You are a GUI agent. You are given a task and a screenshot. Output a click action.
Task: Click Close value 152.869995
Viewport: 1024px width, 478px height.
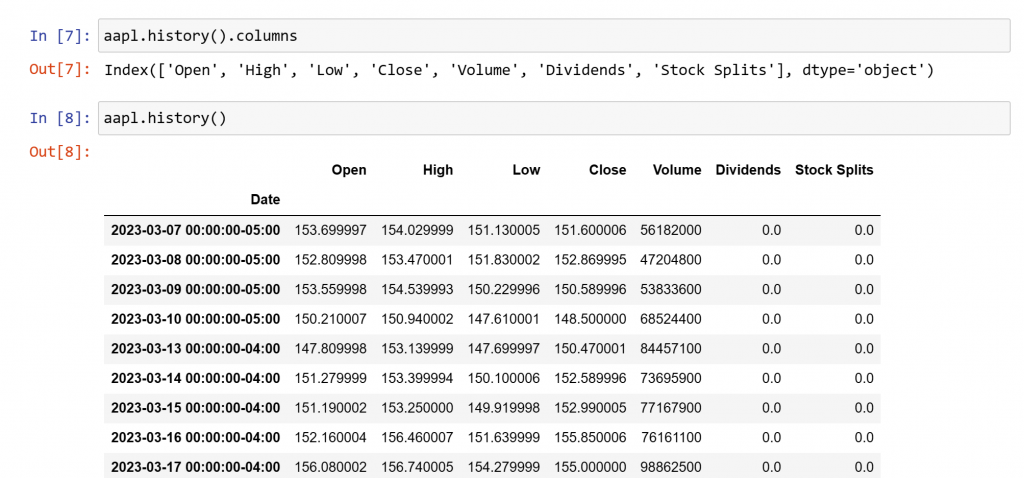coord(590,260)
